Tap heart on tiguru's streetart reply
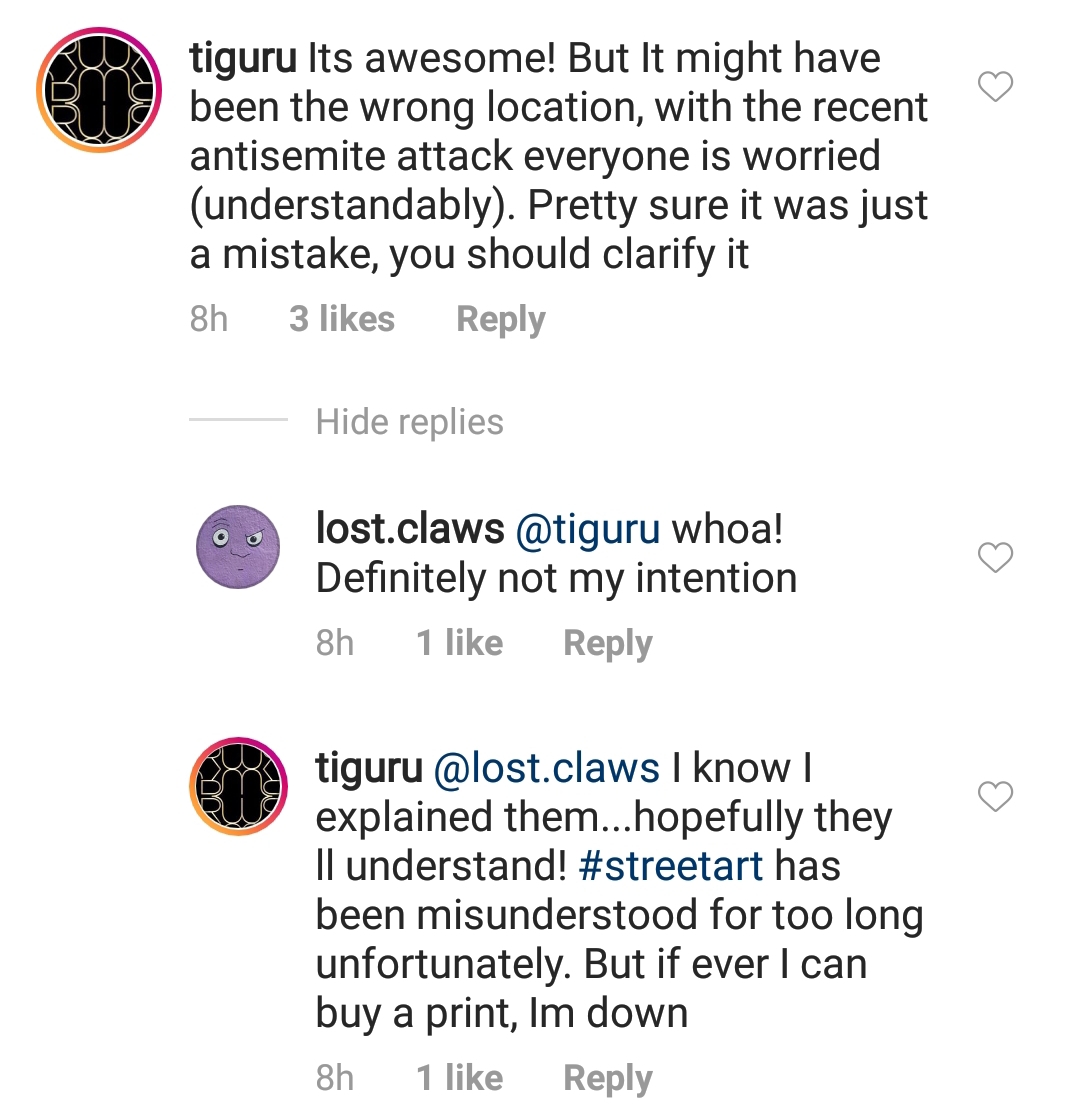The height and width of the screenshot is (1116, 1080). (x=995, y=797)
